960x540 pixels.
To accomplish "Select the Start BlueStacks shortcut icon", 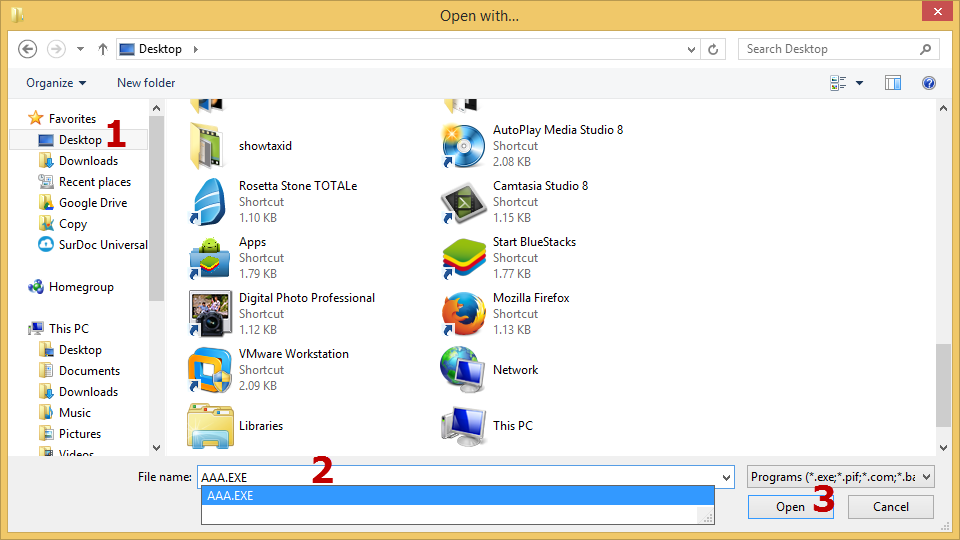I will (x=464, y=258).
